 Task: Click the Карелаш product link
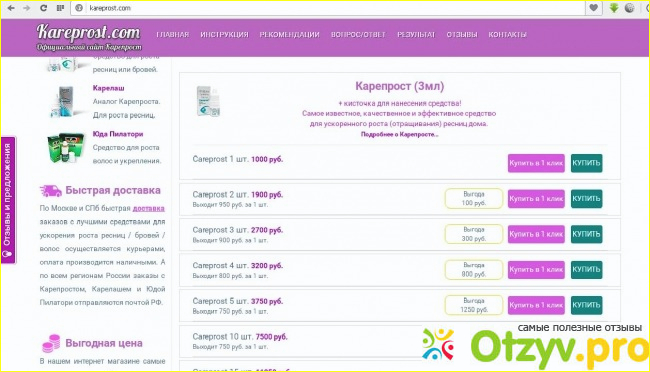109,88
